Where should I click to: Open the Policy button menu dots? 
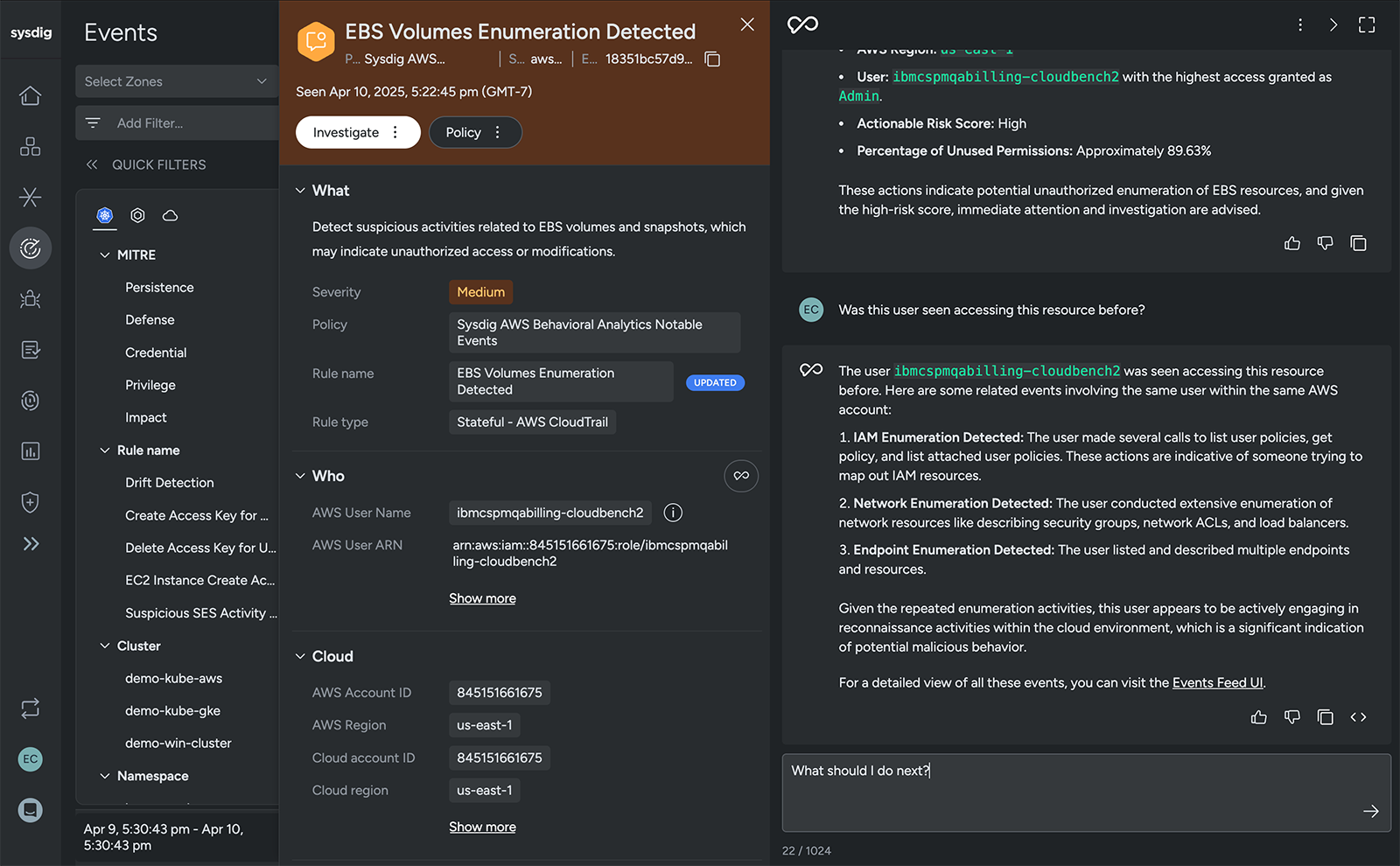(x=498, y=132)
